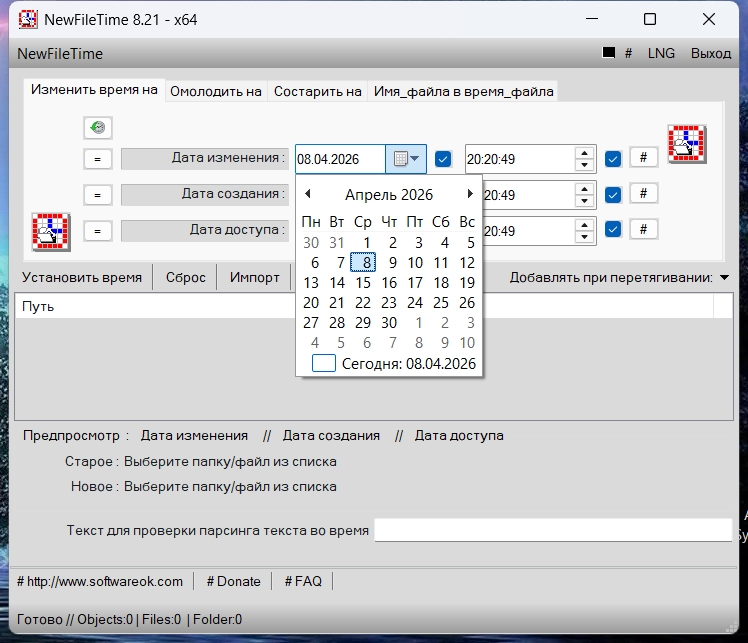The height and width of the screenshot is (643, 748).
Task: Select April 13 in the calendar
Action: pos(311,282)
